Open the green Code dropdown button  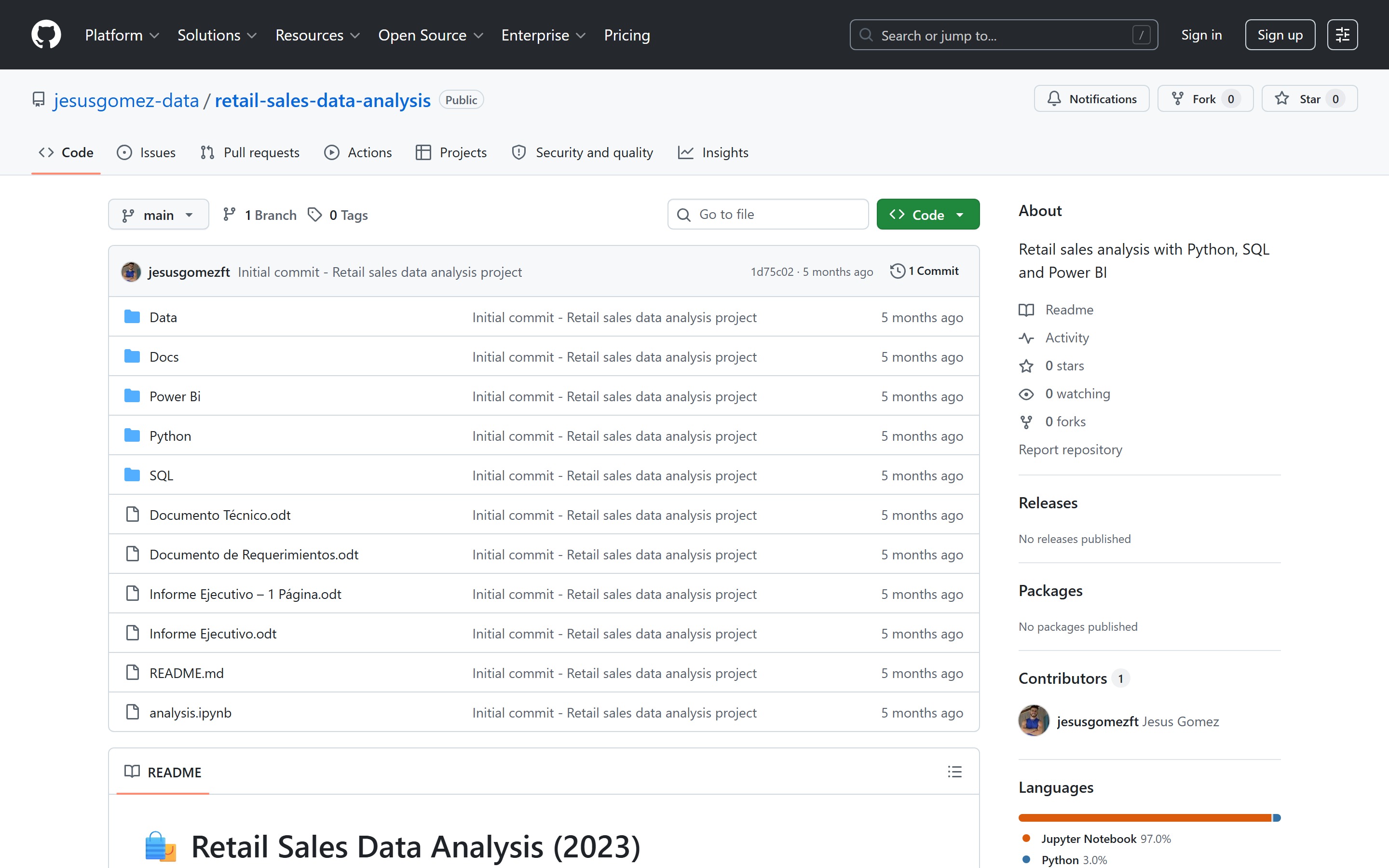pos(927,214)
